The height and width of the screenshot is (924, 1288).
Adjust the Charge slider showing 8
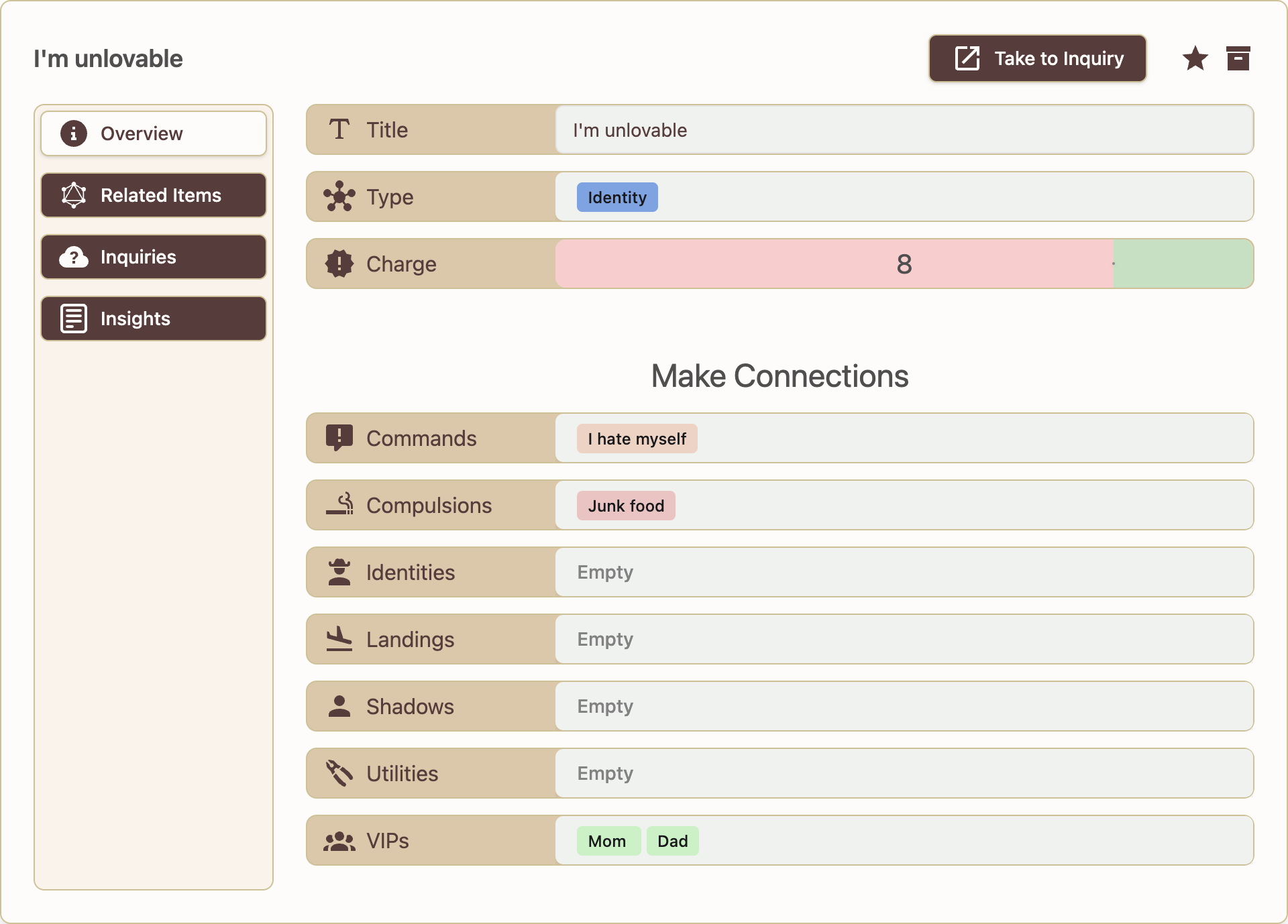(x=904, y=264)
